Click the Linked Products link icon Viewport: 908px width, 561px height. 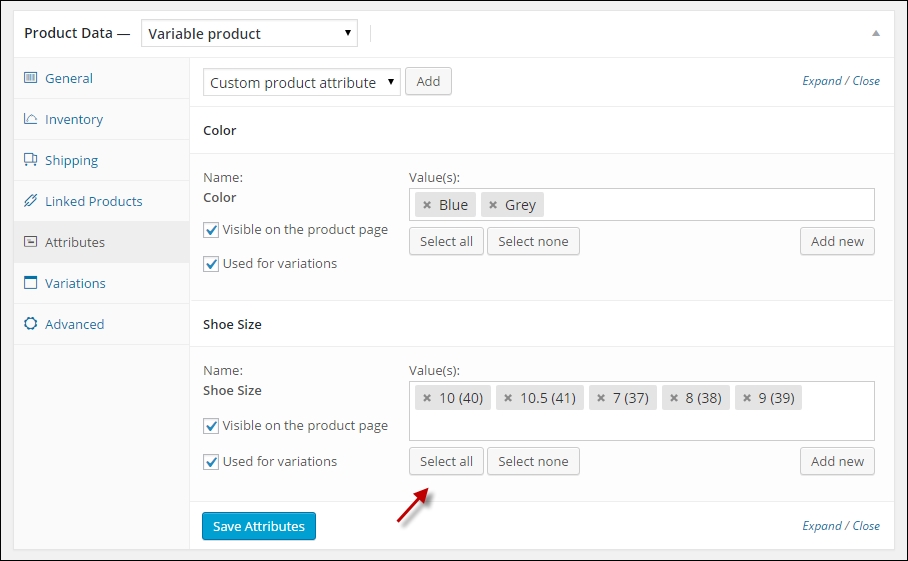(30, 200)
